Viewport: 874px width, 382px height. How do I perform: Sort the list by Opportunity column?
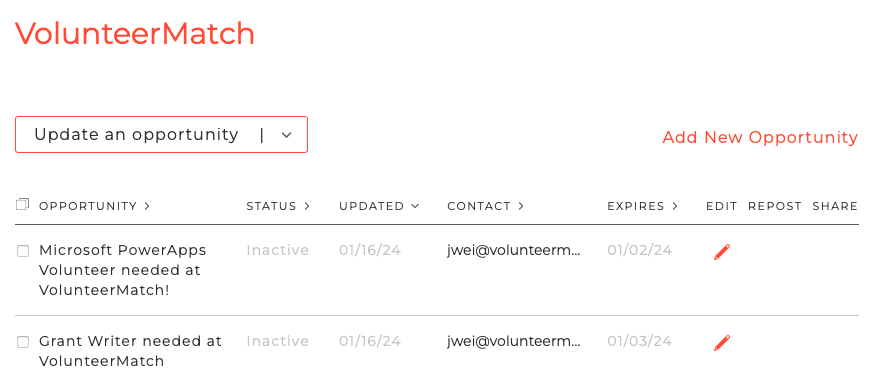point(95,206)
